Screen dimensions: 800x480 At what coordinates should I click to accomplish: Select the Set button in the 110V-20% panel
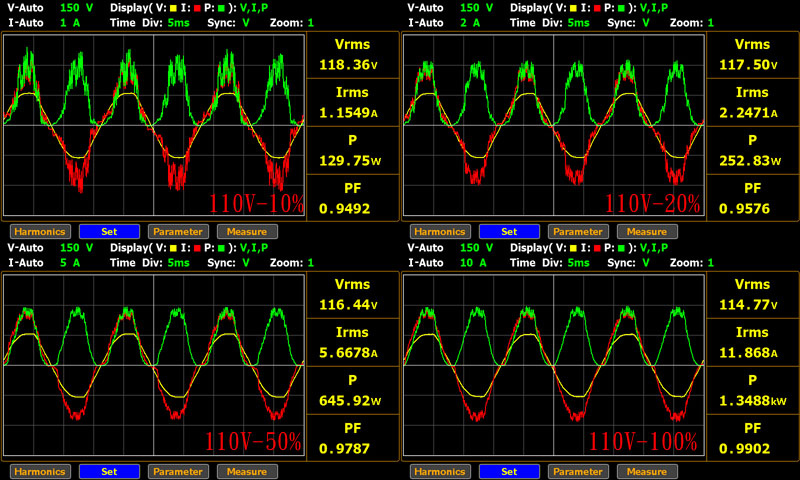tap(509, 232)
